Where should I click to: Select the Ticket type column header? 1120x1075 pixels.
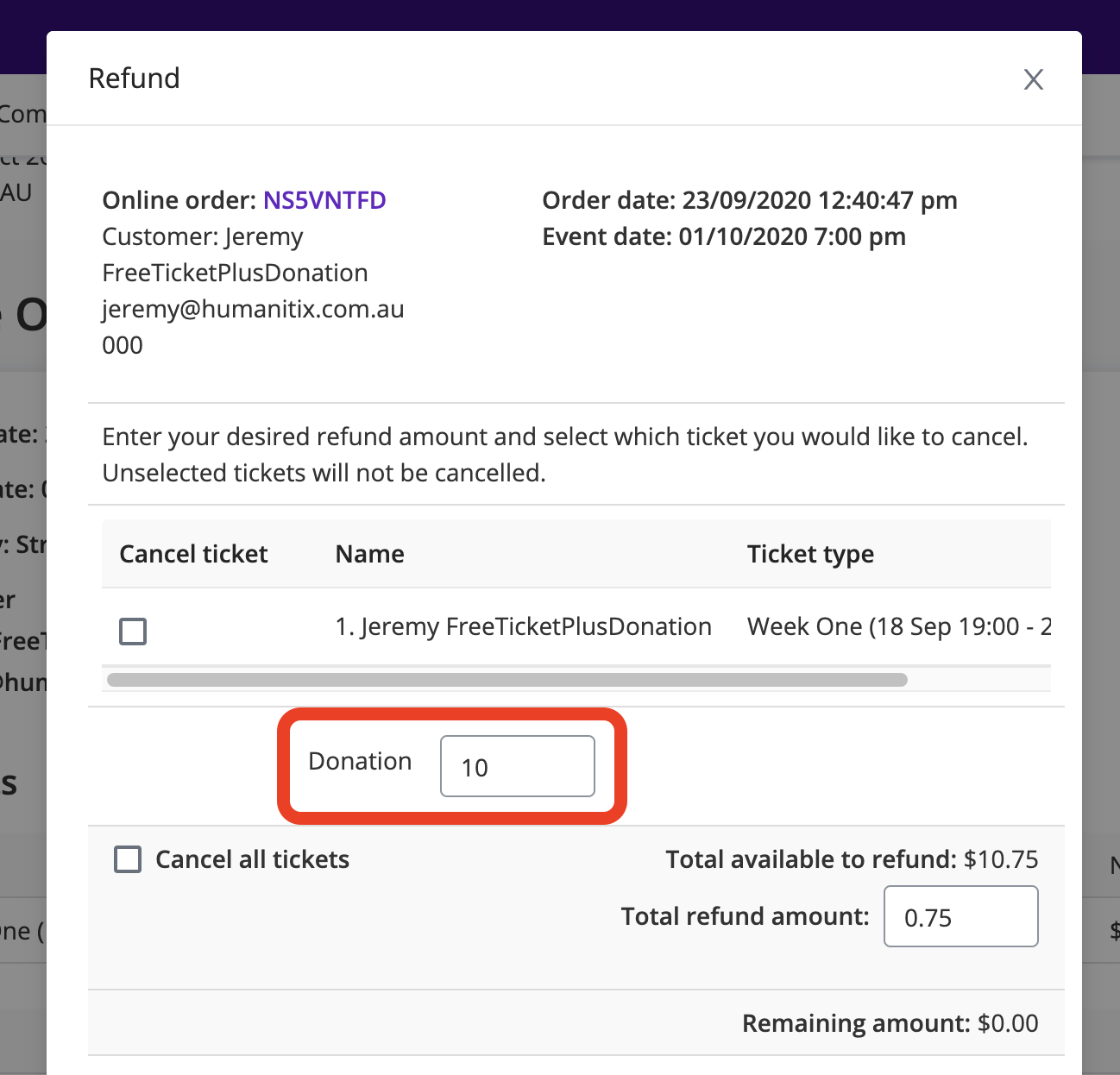[810, 554]
